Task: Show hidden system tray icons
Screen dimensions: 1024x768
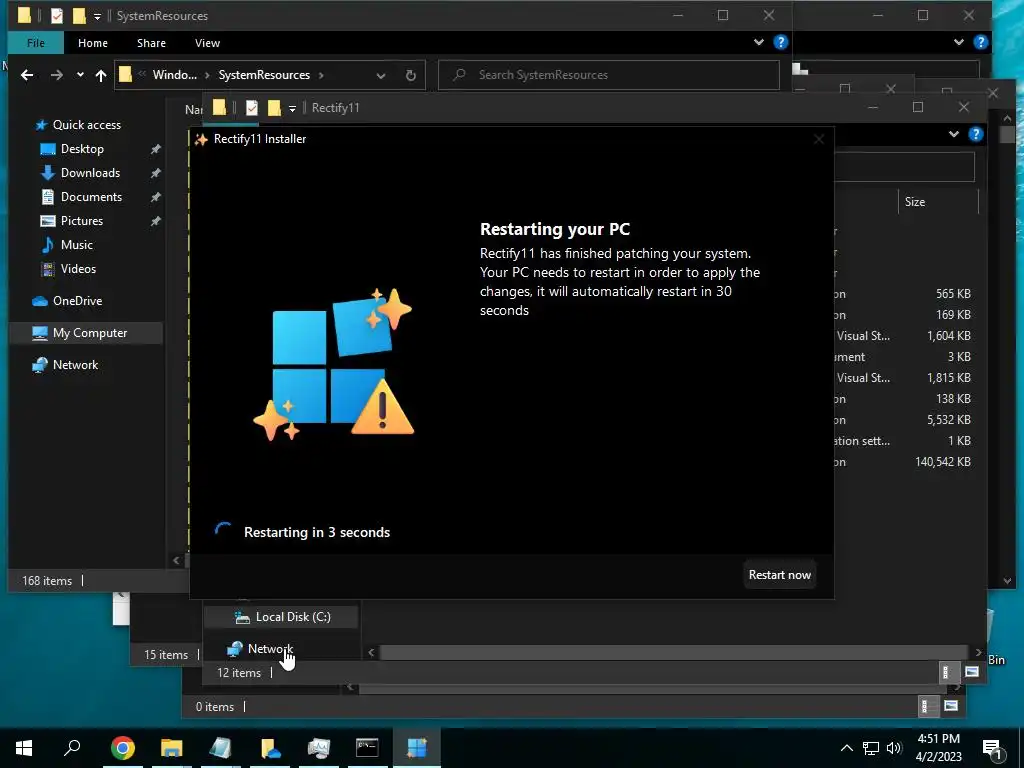Action: pyautogui.click(x=846, y=748)
